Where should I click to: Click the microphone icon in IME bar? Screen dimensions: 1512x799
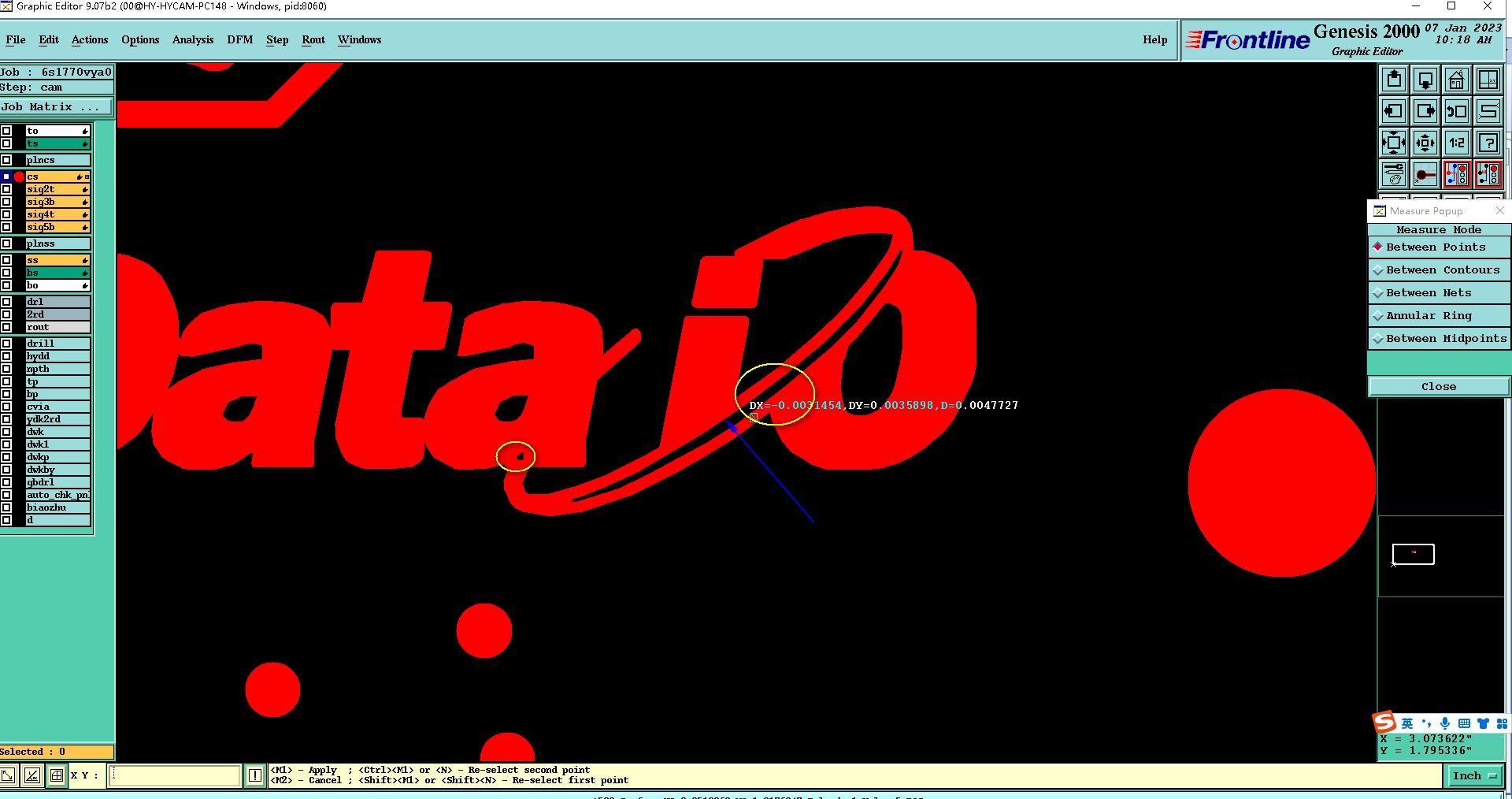point(1445,723)
